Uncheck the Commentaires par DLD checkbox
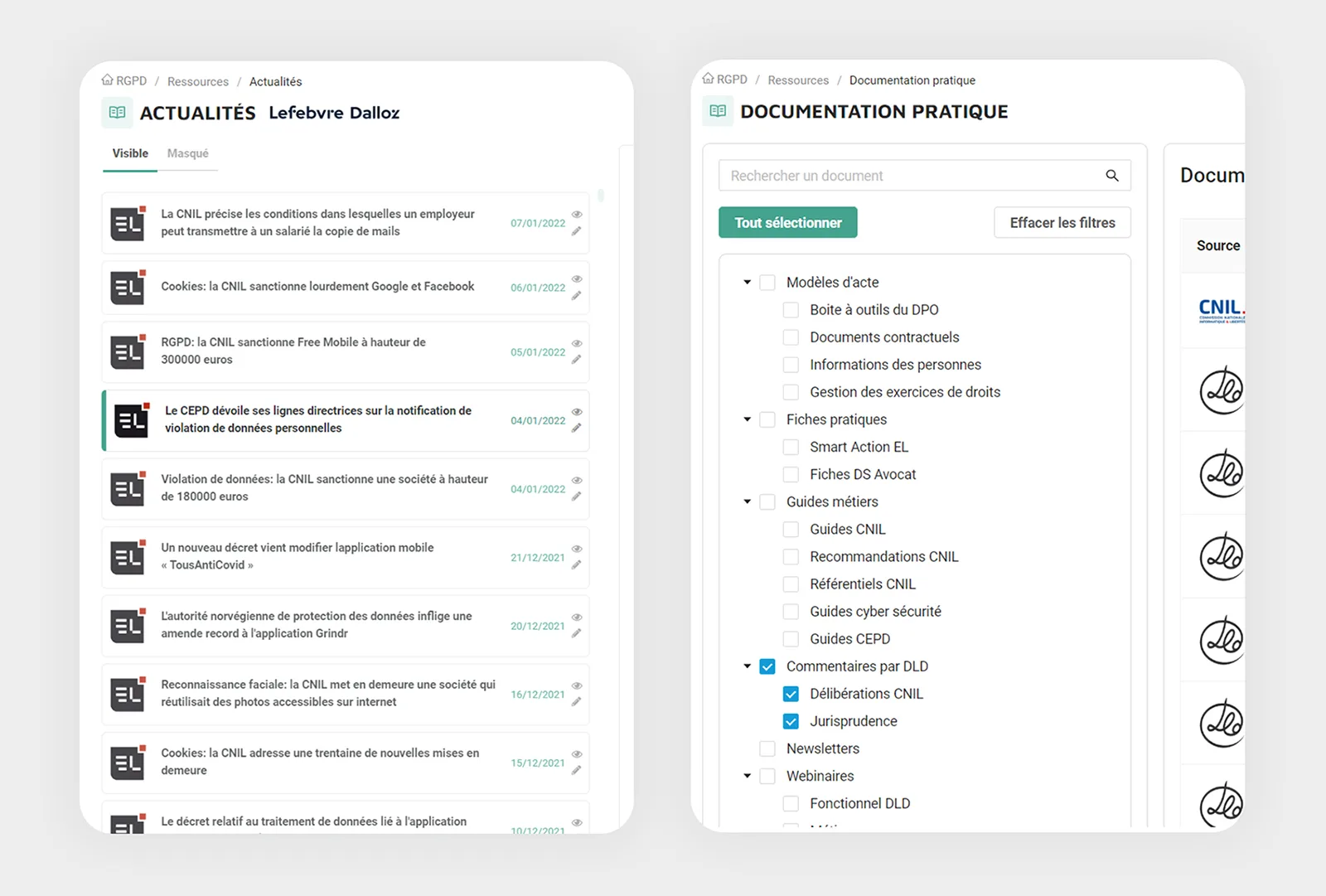Screen dimensions: 1326x896 click(767, 666)
